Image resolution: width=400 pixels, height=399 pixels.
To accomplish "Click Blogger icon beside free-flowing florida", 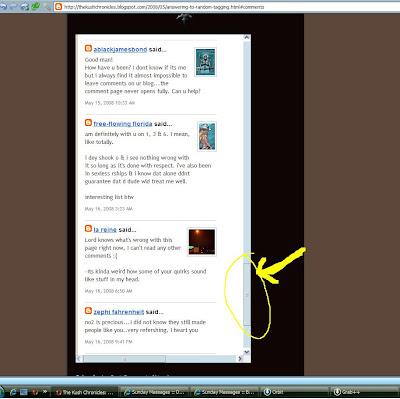I will click(x=88, y=123).
